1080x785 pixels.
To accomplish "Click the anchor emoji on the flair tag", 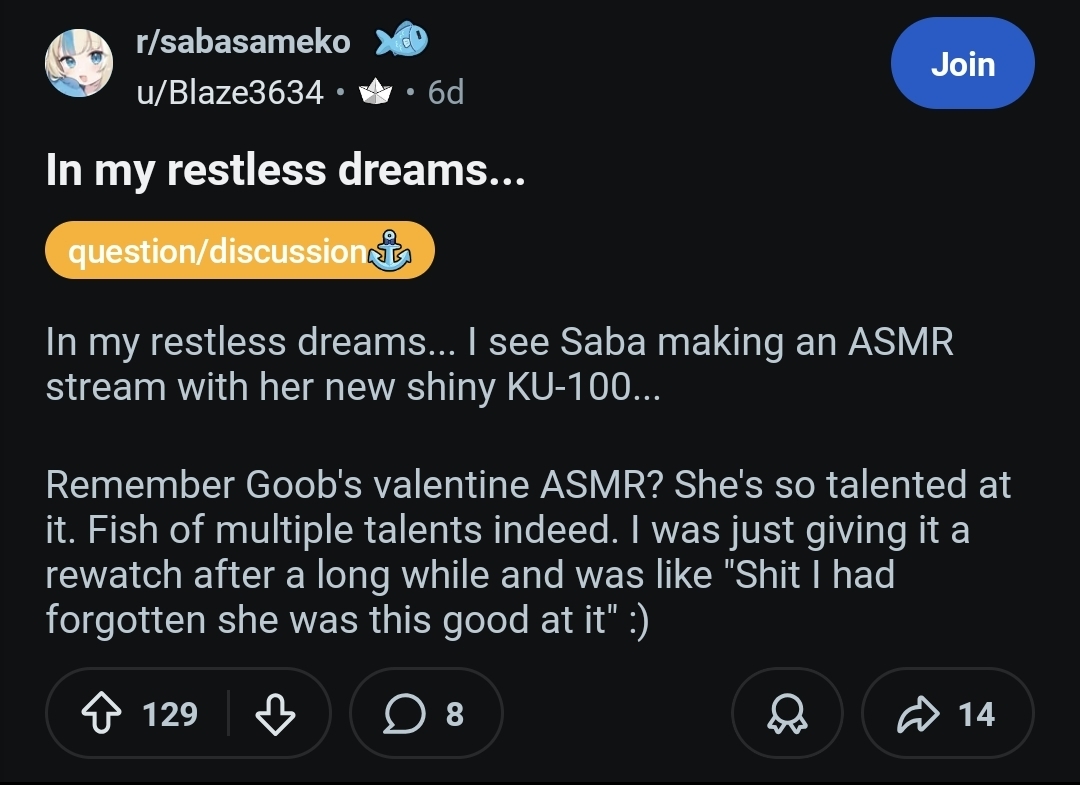I will (x=390, y=250).
